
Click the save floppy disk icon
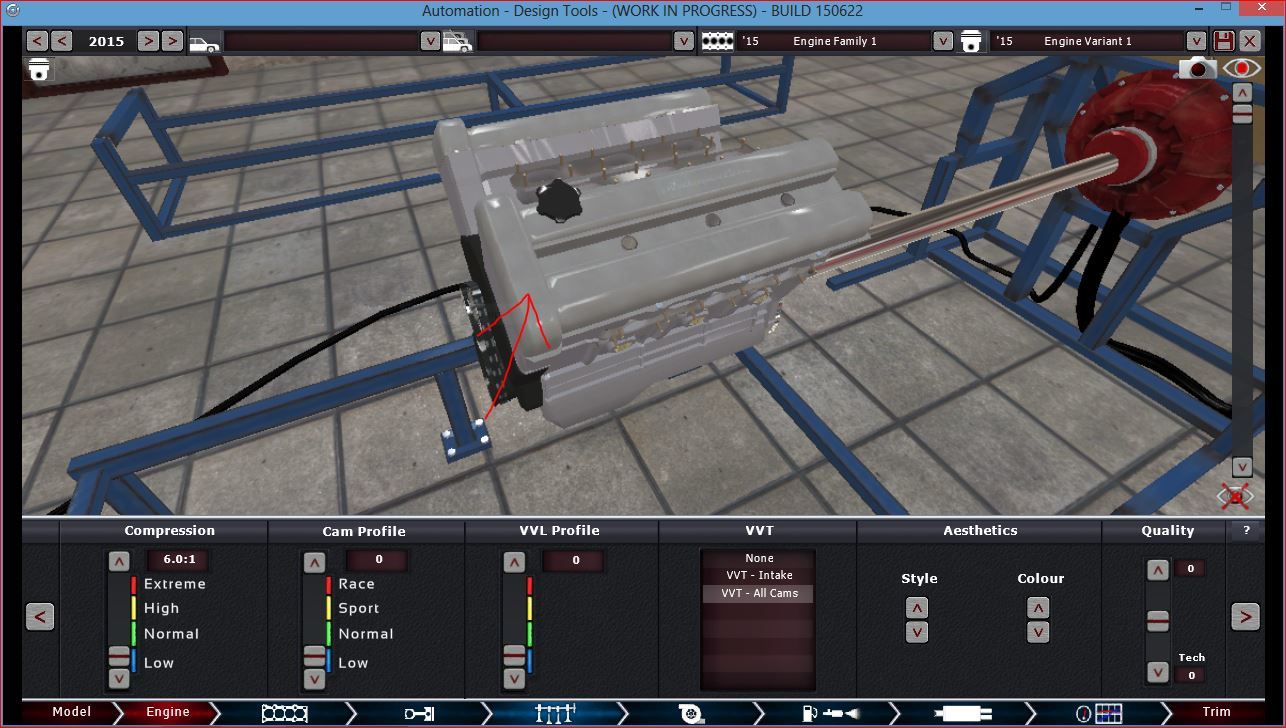tap(1224, 41)
